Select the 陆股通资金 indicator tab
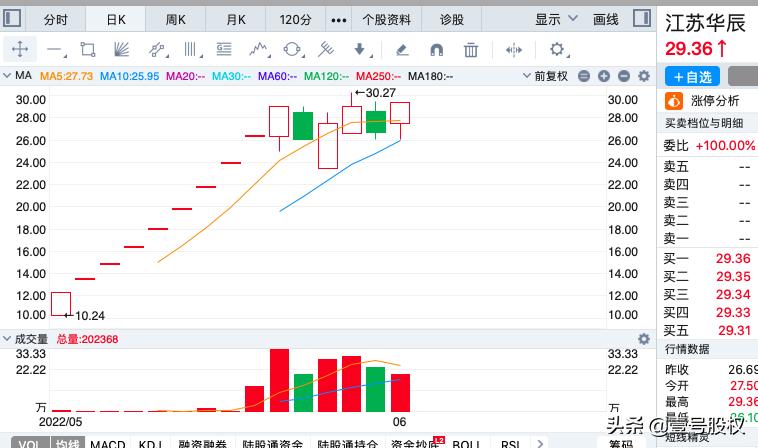Screen dimensions: 758x448 pos(273,444)
